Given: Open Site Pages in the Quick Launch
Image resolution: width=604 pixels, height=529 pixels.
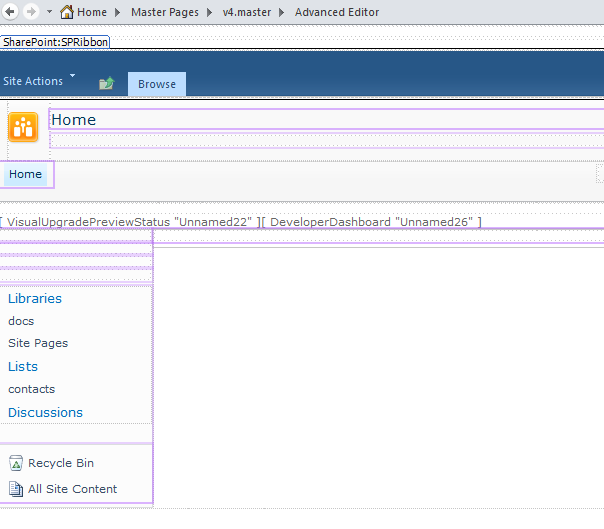Looking at the screenshot, I should pyautogui.click(x=38, y=343).
